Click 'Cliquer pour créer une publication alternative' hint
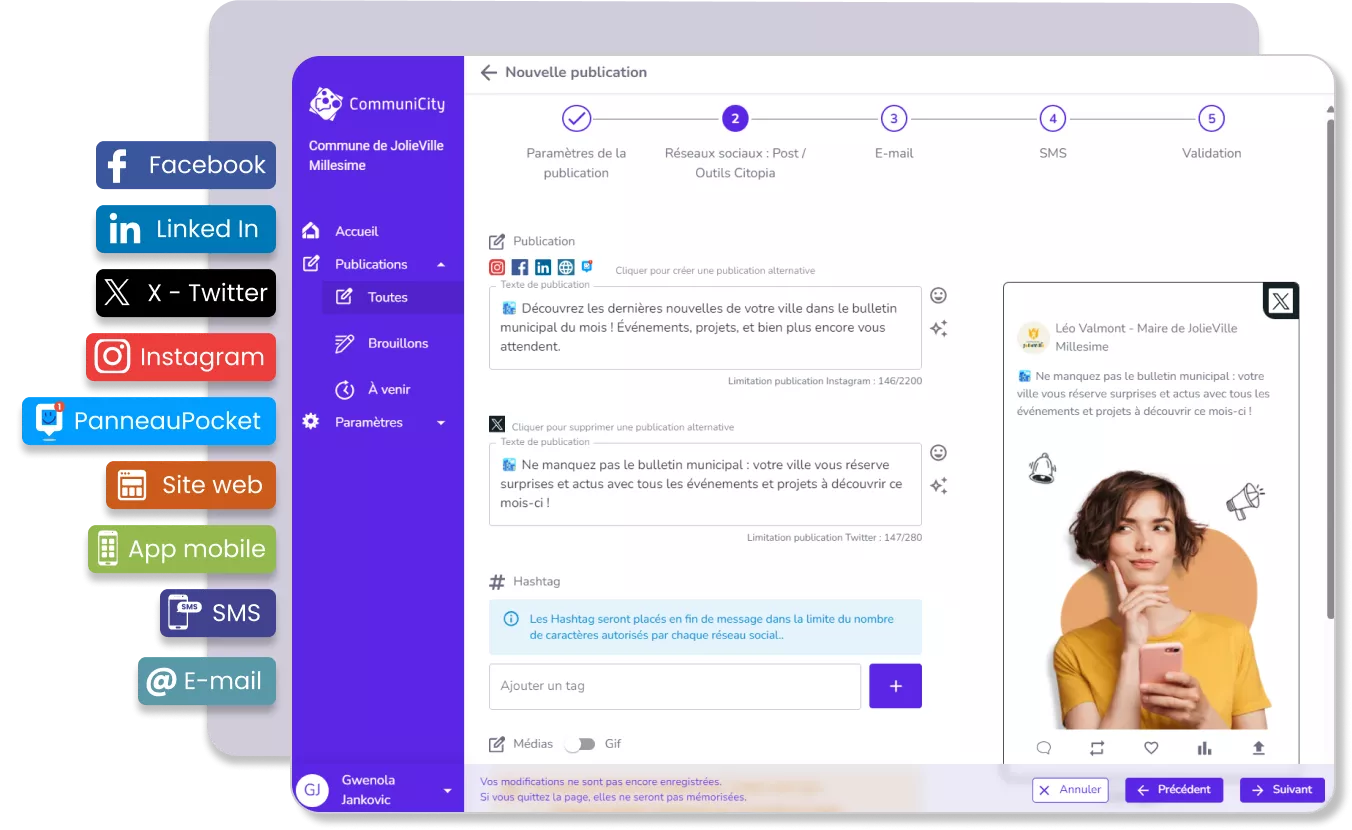1352x830 pixels. (x=715, y=271)
